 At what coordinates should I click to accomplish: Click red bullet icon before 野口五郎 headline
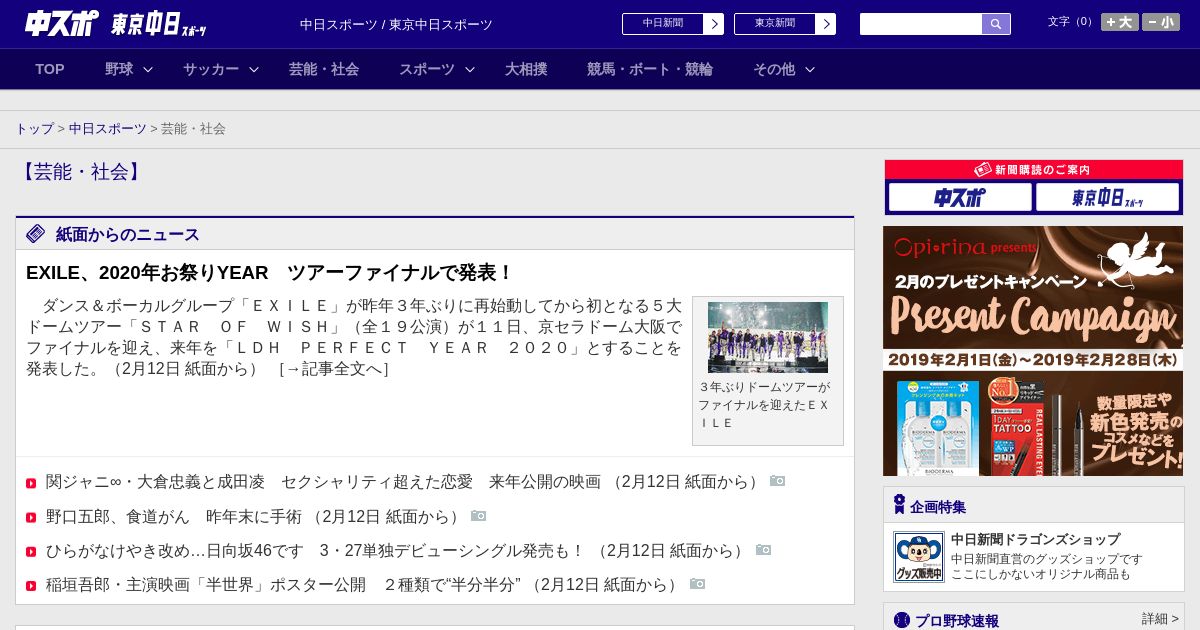pos(31,518)
